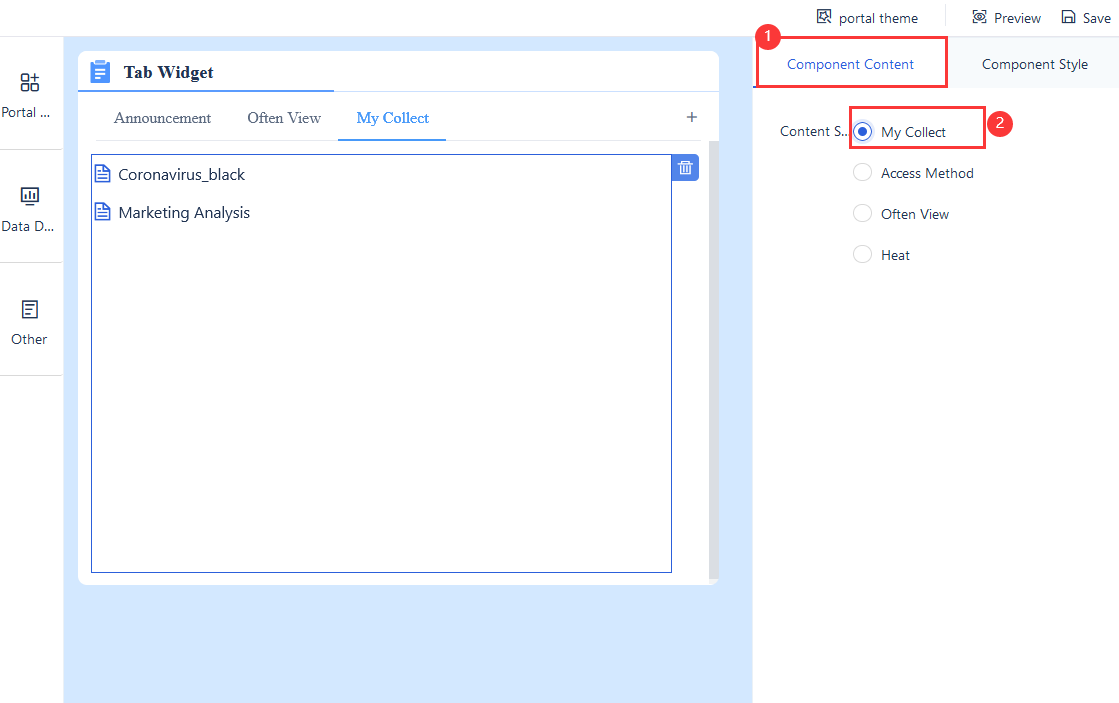
Task: Delete using the trash icon
Action: [x=685, y=167]
